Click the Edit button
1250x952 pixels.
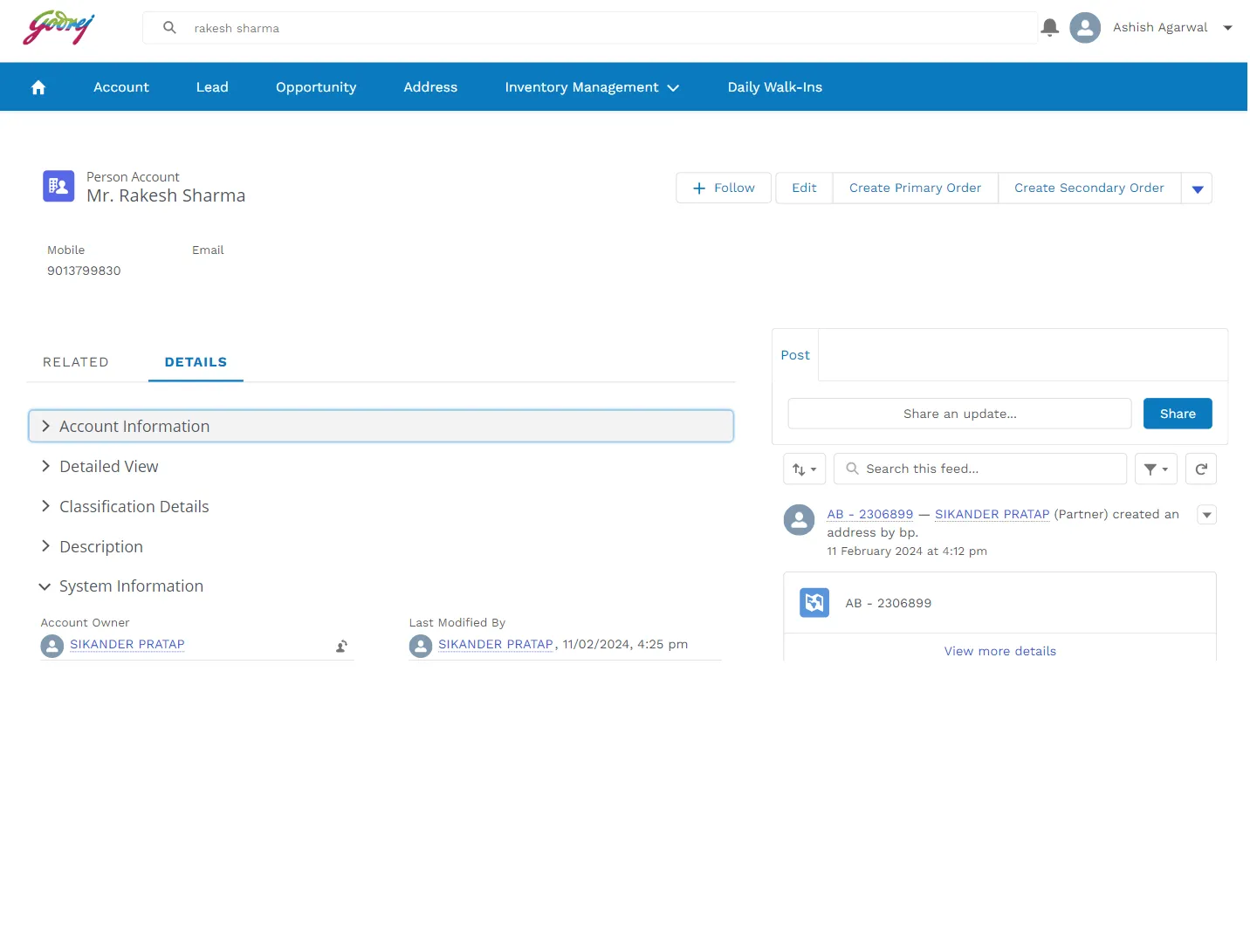[804, 188]
